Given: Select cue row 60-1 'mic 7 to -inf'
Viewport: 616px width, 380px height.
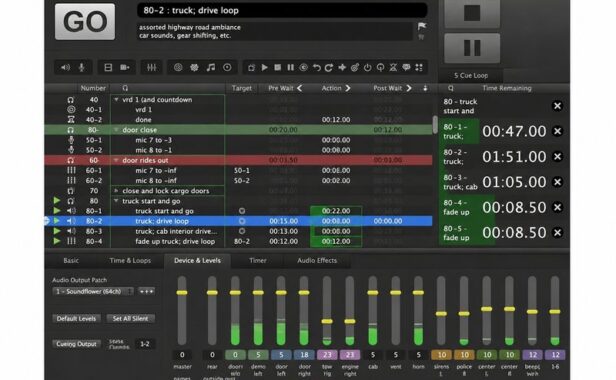Looking at the screenshot, I should click(x=238, y=170).
